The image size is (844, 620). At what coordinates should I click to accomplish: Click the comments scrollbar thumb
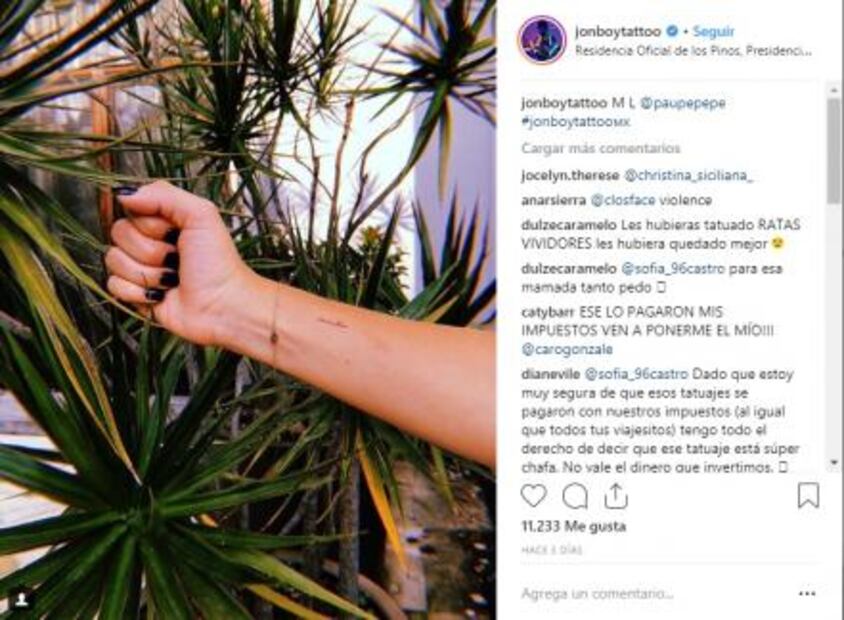(x=835, y=151)
